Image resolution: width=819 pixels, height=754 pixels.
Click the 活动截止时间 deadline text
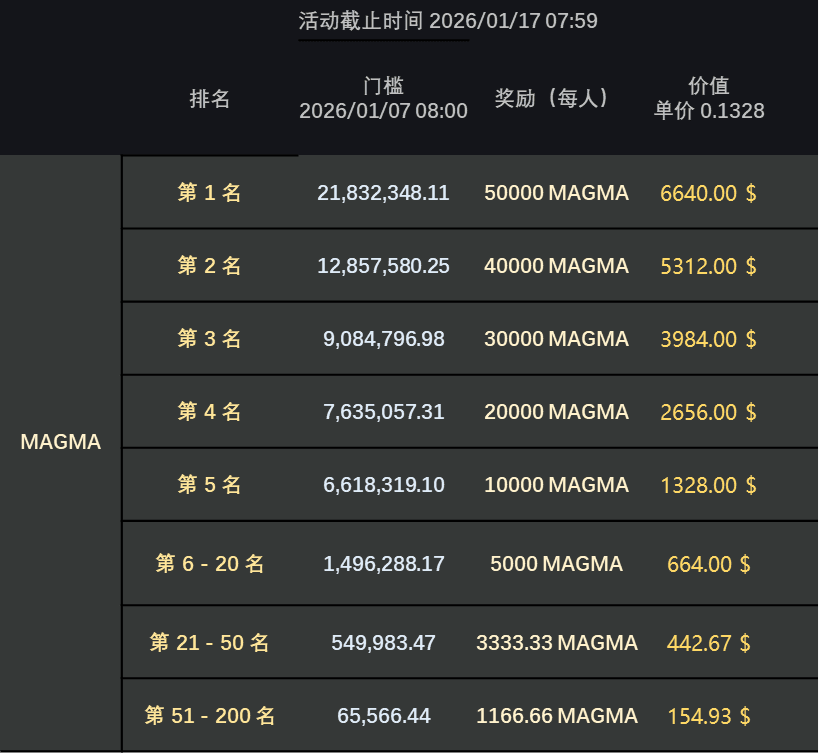[448, 21]
